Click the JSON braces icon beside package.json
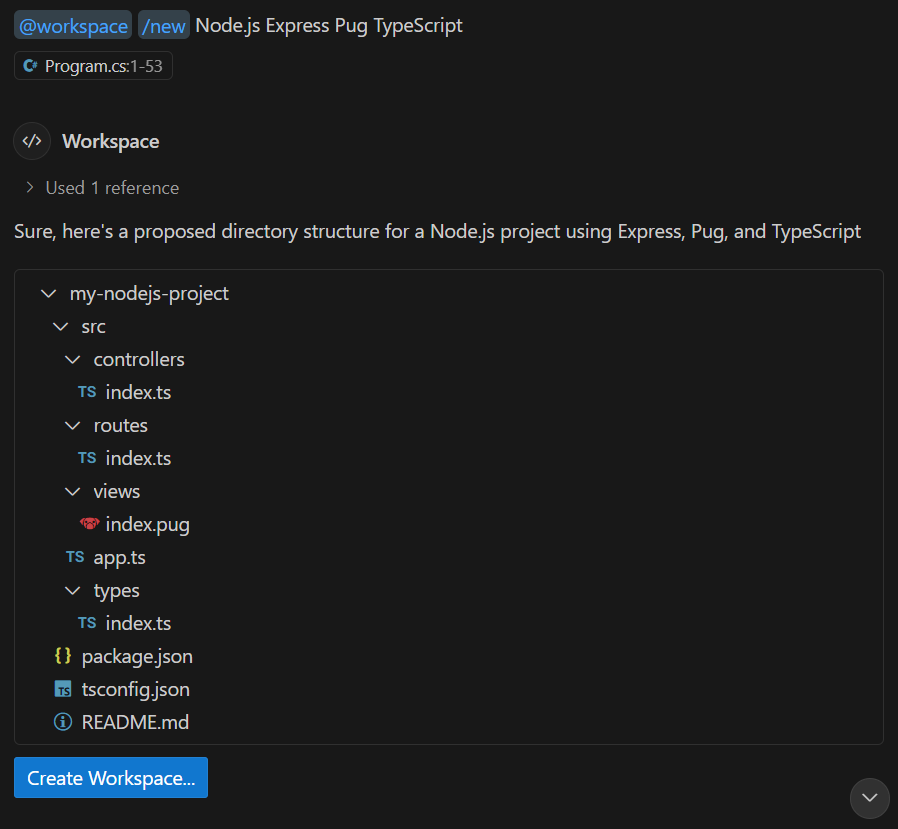The image size is (898, 829). click(x=63, y=656)
